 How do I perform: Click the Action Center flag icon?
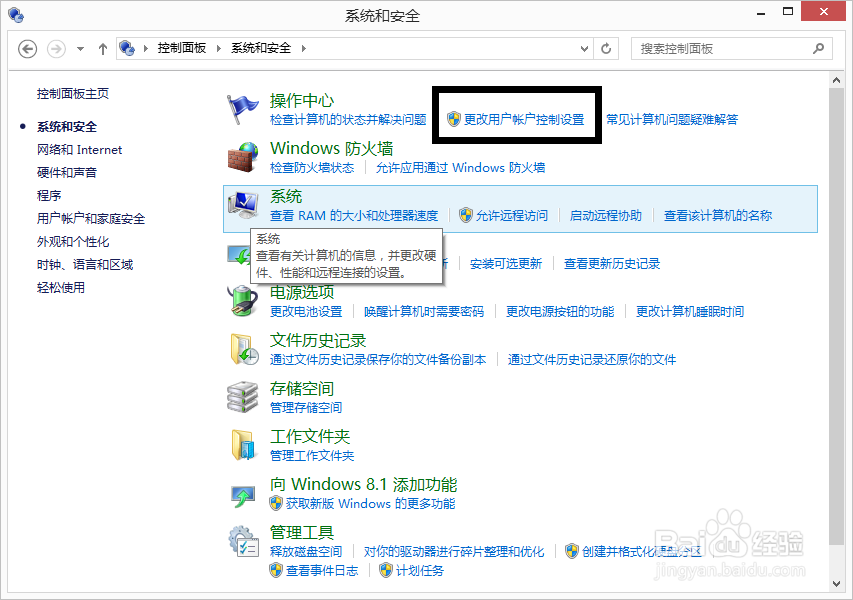click(x=242, y=109)
